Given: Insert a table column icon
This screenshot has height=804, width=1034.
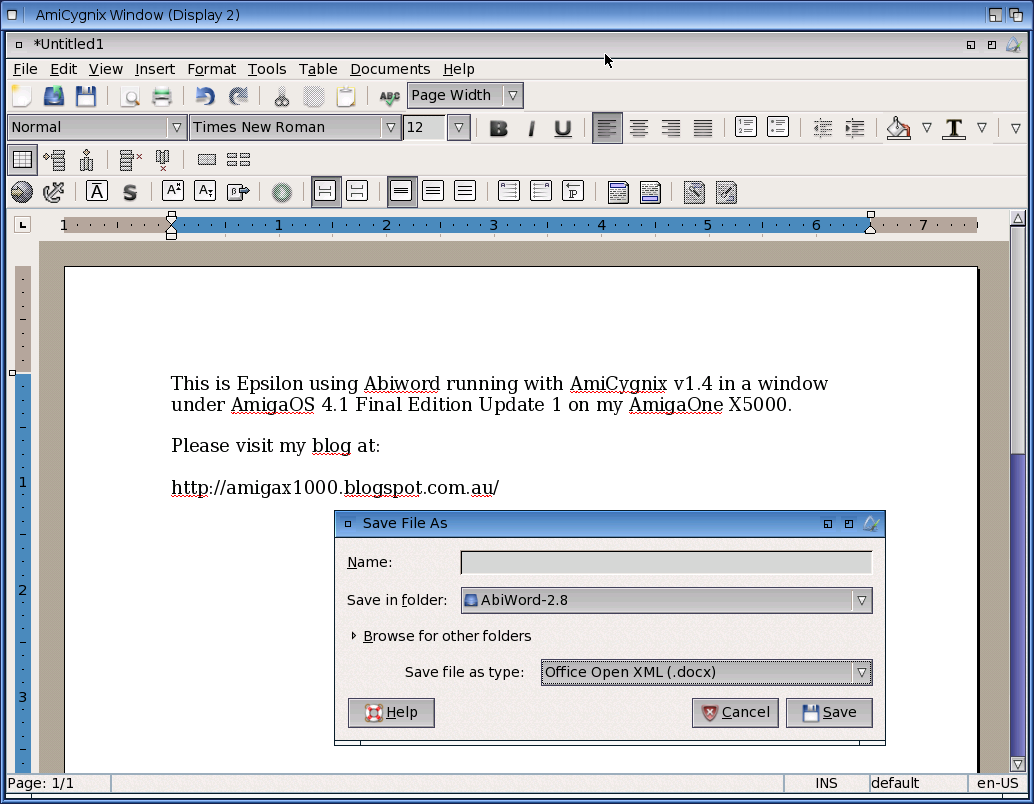Looking at the screenshot, I should (86, 160).
